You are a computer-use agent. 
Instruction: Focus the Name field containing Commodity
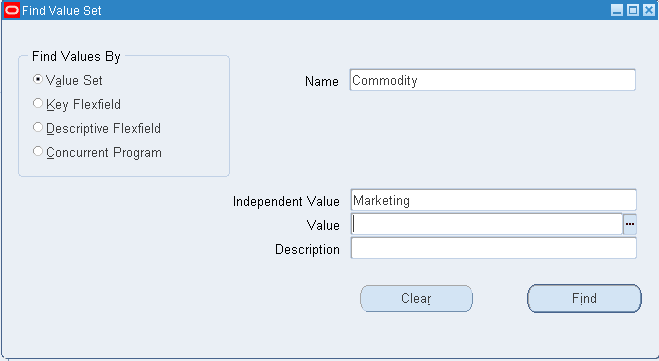coord(493,80)
